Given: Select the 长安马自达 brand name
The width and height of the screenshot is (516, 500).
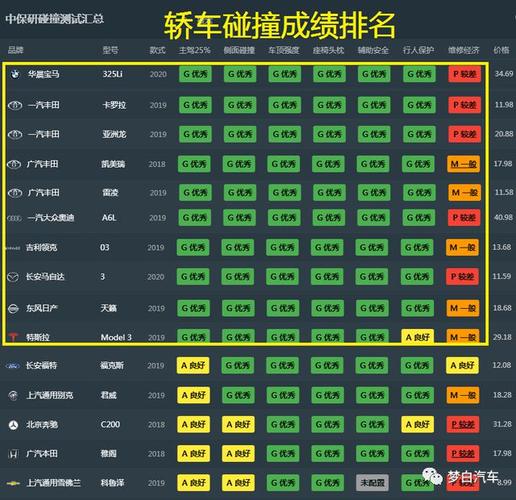Looking at the screenshot, I should 45,277.
